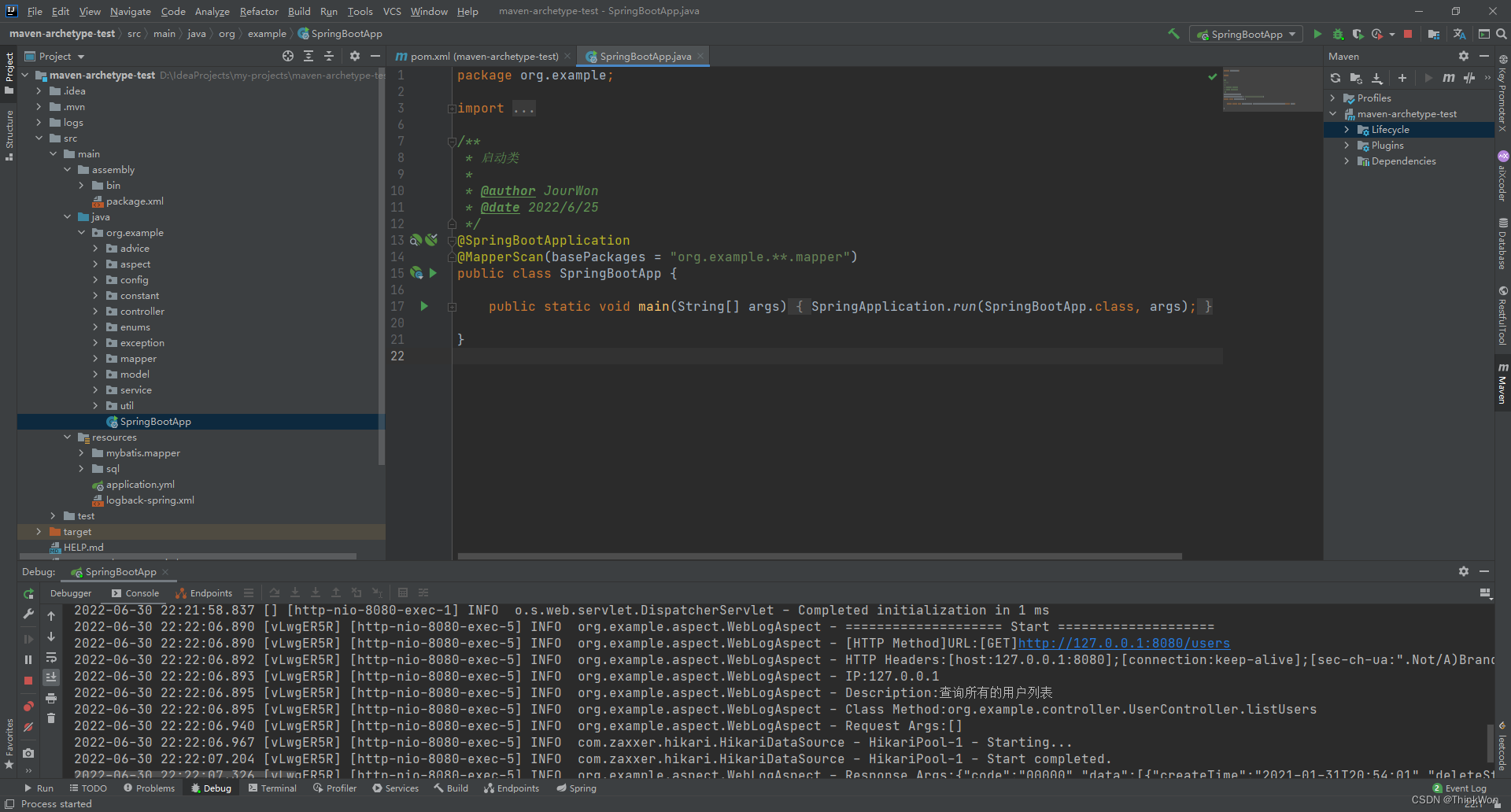The width and height of the screenshot is (1511, 812).
Task: Close the SpringBootApp.java editor tab
Action: [x=700, y=56]
